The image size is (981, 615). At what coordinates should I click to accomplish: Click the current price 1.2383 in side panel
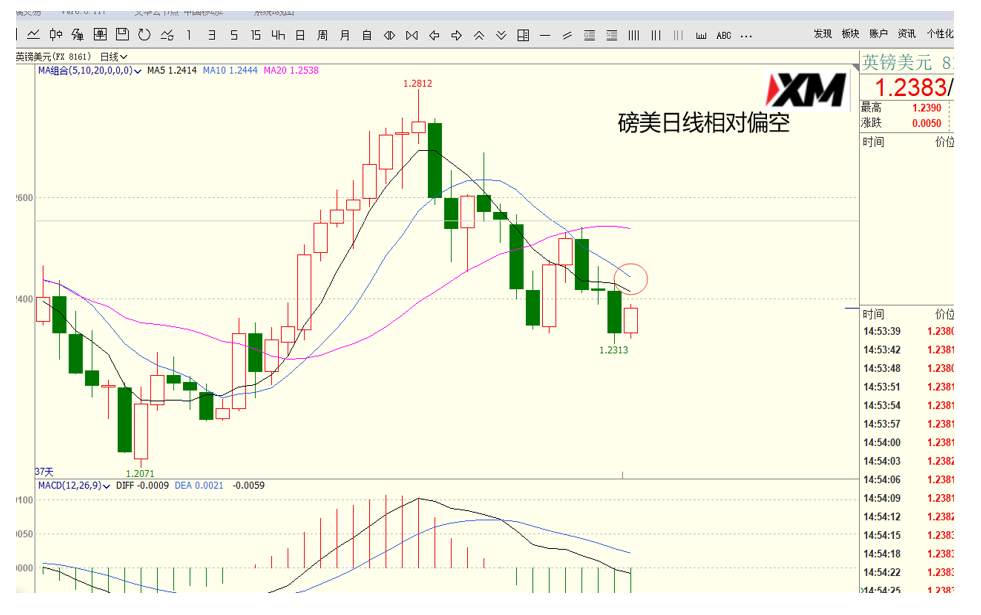(x=910, y=88)
